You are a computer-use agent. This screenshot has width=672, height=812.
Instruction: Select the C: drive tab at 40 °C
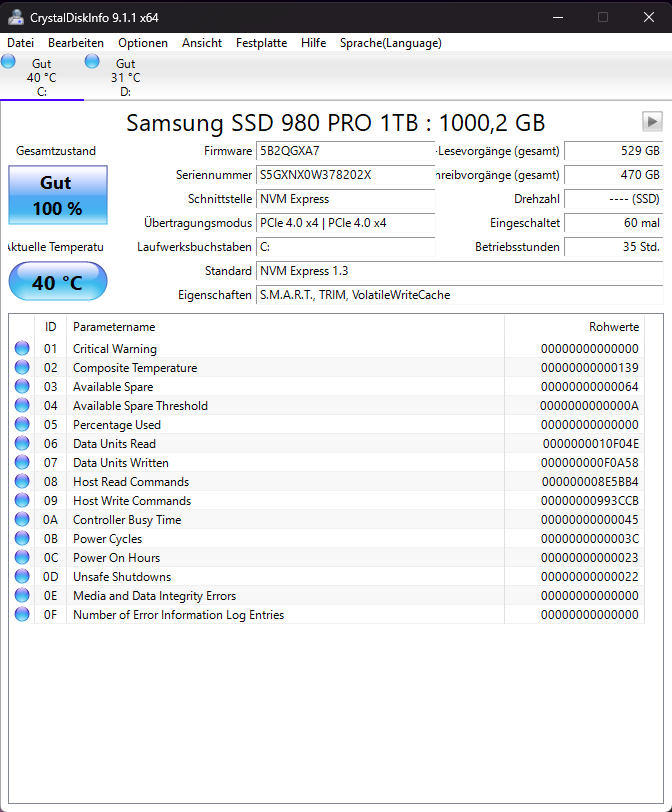(42, 77)
